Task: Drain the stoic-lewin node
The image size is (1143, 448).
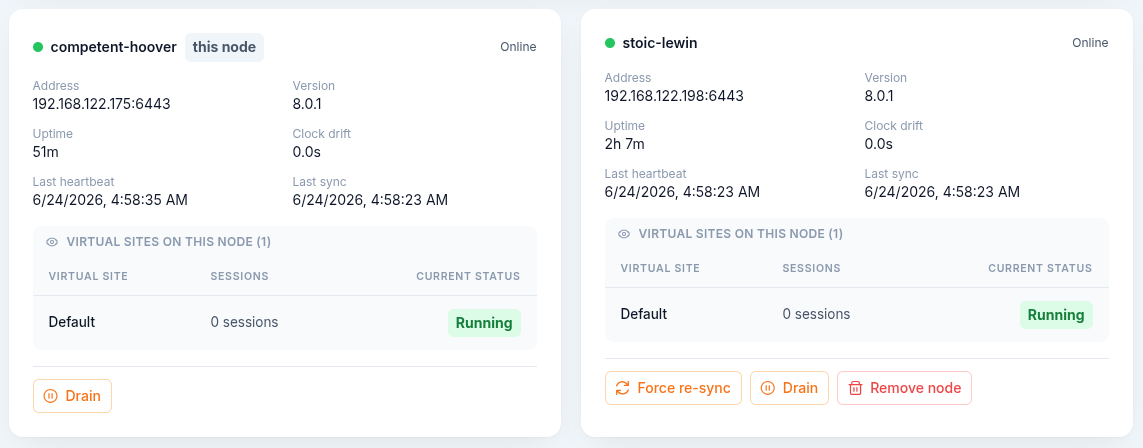Action: click(789, 388)
